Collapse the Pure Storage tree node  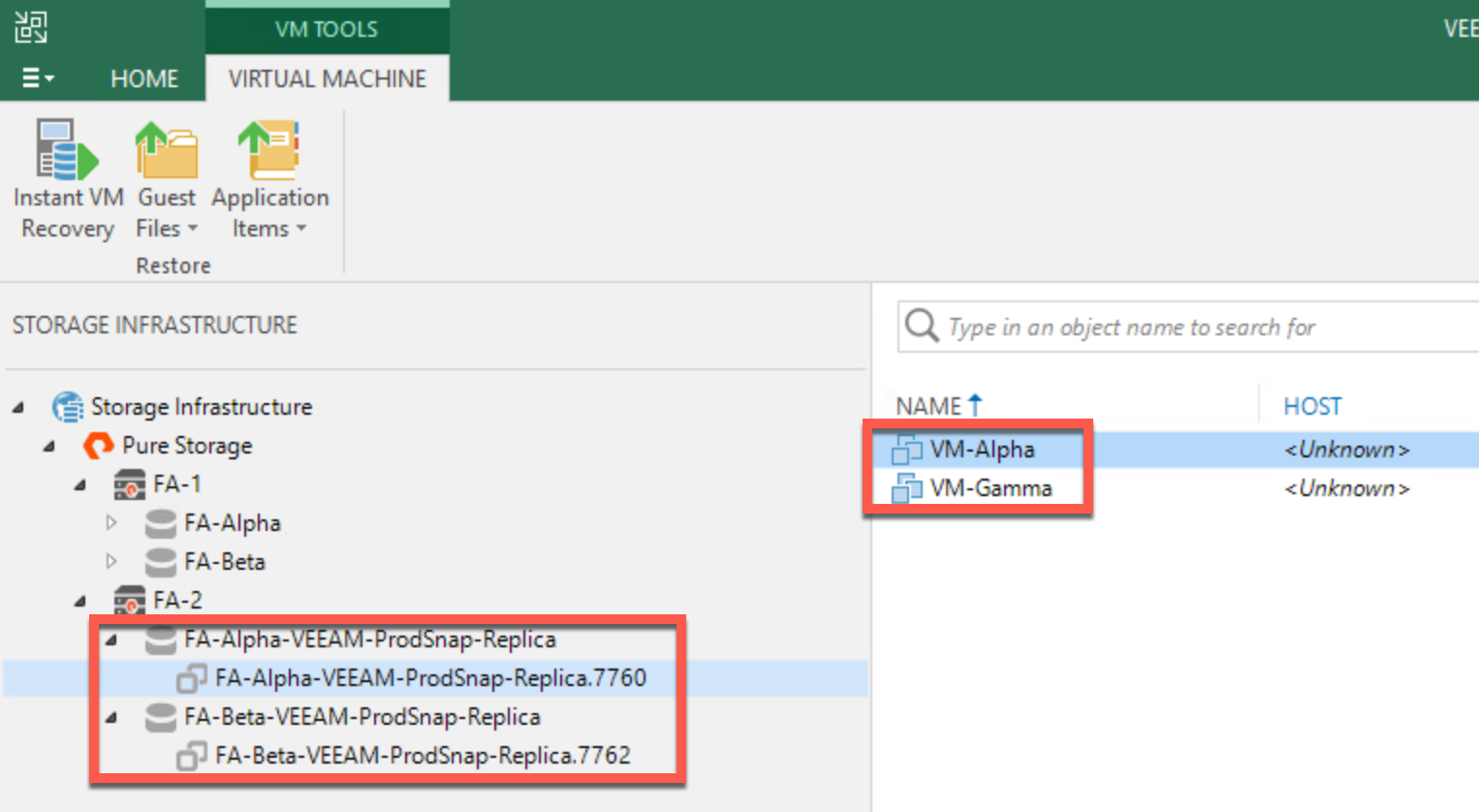(x=49, y=447)
